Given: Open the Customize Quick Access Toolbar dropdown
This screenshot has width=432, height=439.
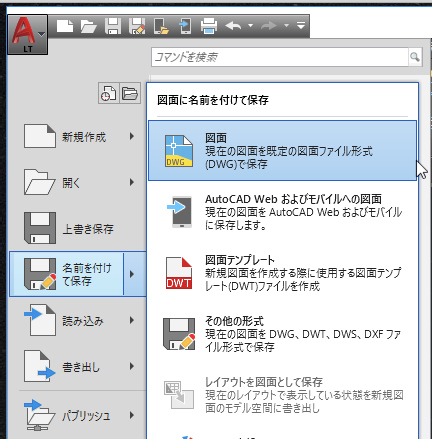Looking at the screenshot, I should (301, 25).
